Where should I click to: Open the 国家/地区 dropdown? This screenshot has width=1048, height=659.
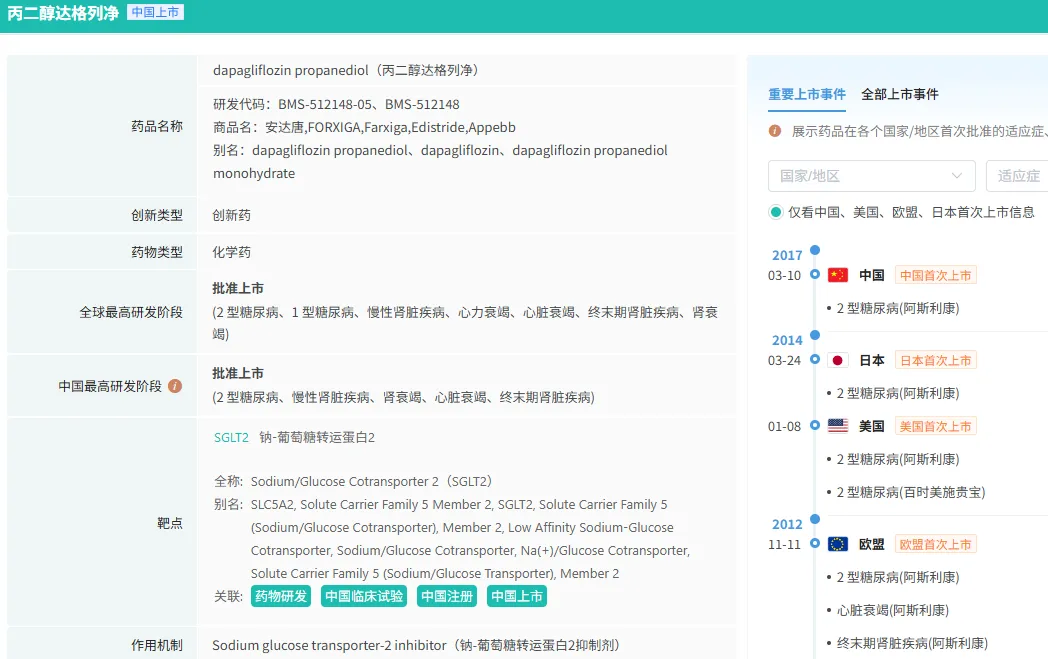point(871,176)
